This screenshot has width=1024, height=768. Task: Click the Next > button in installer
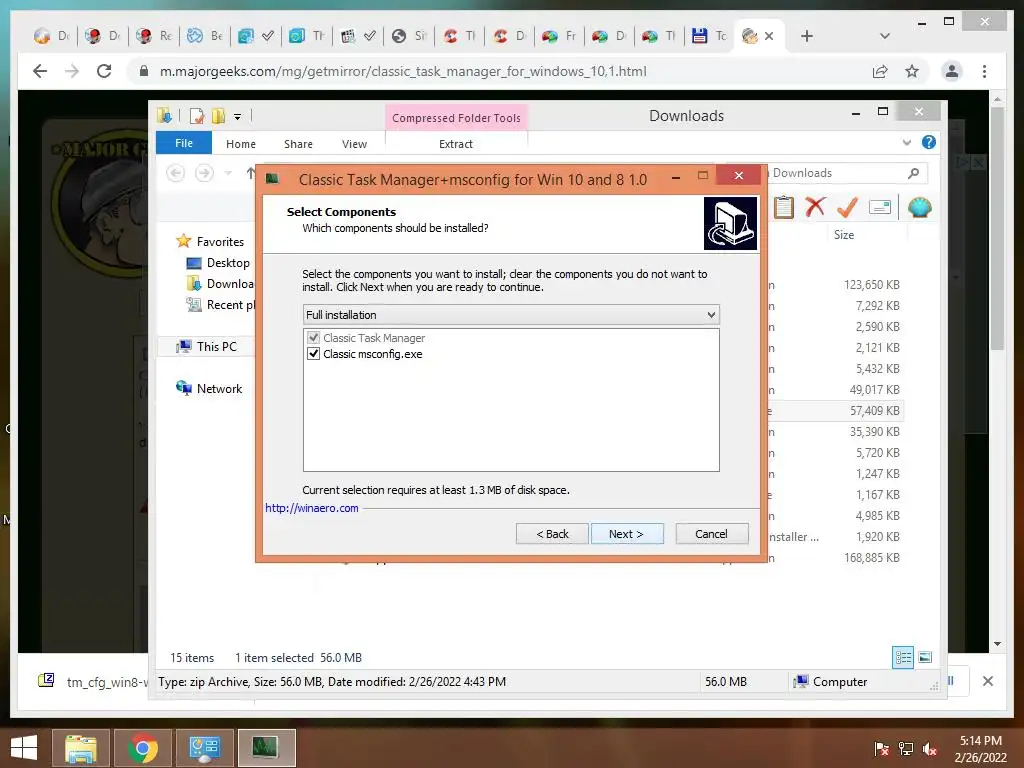(x=626, y=534)
